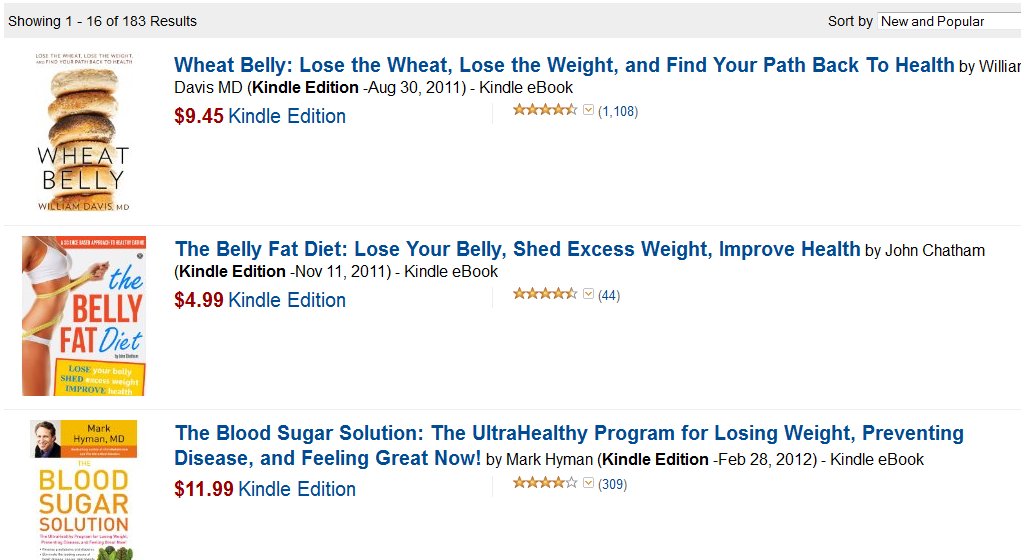Select $9.45 Kindle Edition link

click(287, 116)
